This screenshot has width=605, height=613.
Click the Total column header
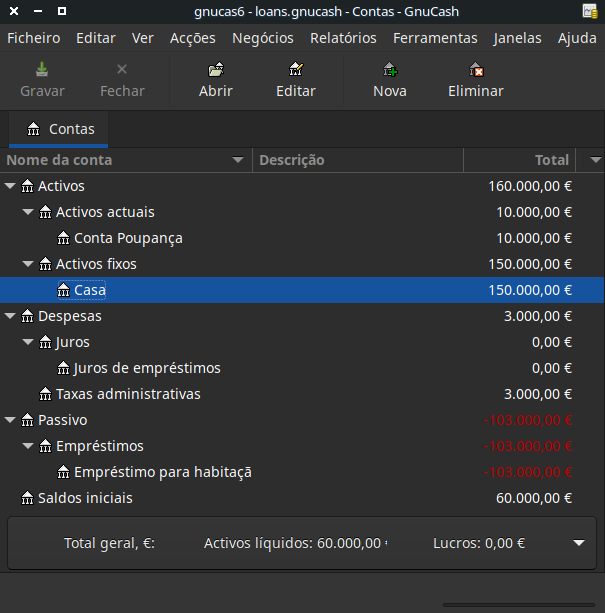pos(519,160)
